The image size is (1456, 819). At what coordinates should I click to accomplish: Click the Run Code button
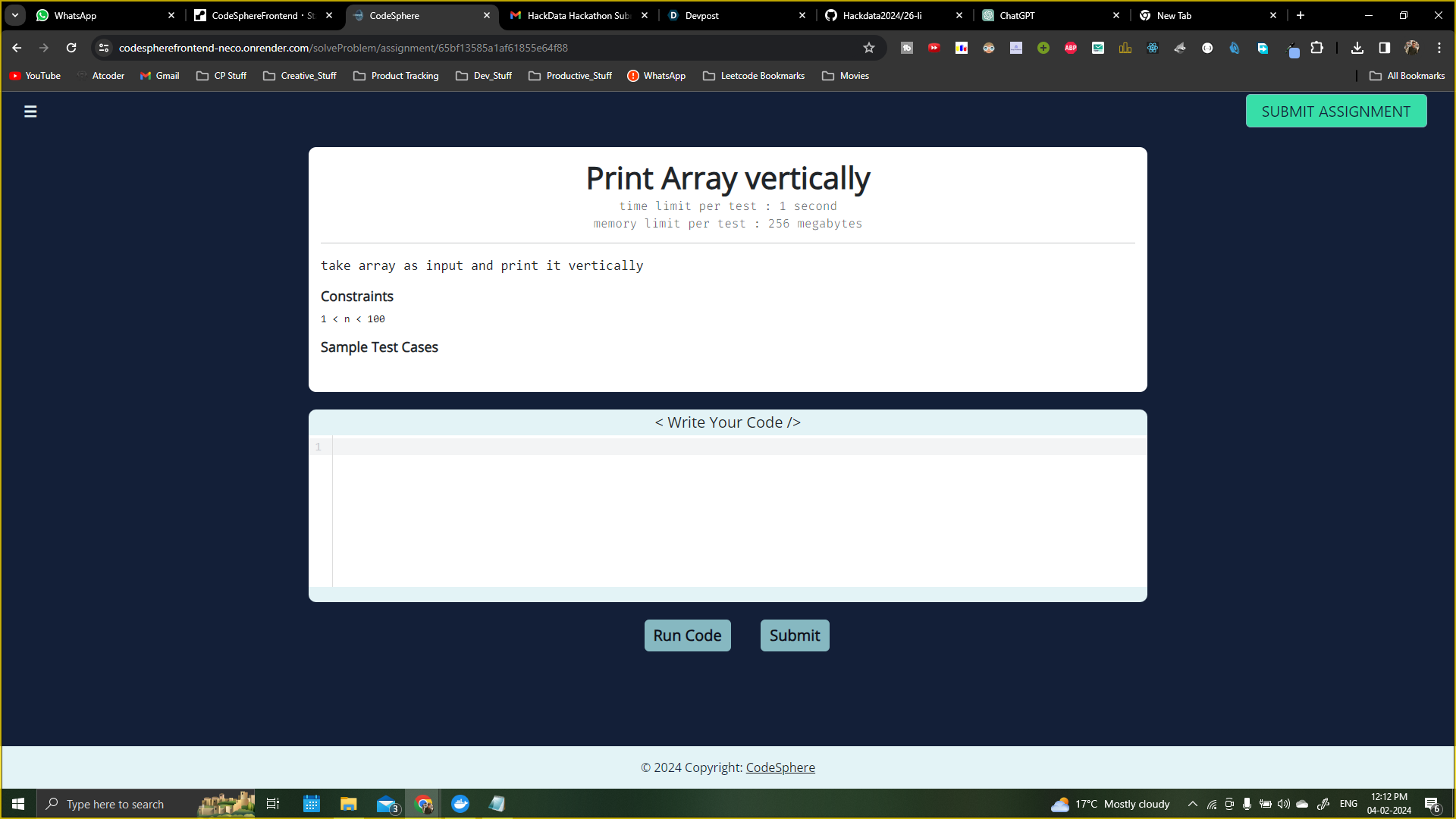[687, 635]
